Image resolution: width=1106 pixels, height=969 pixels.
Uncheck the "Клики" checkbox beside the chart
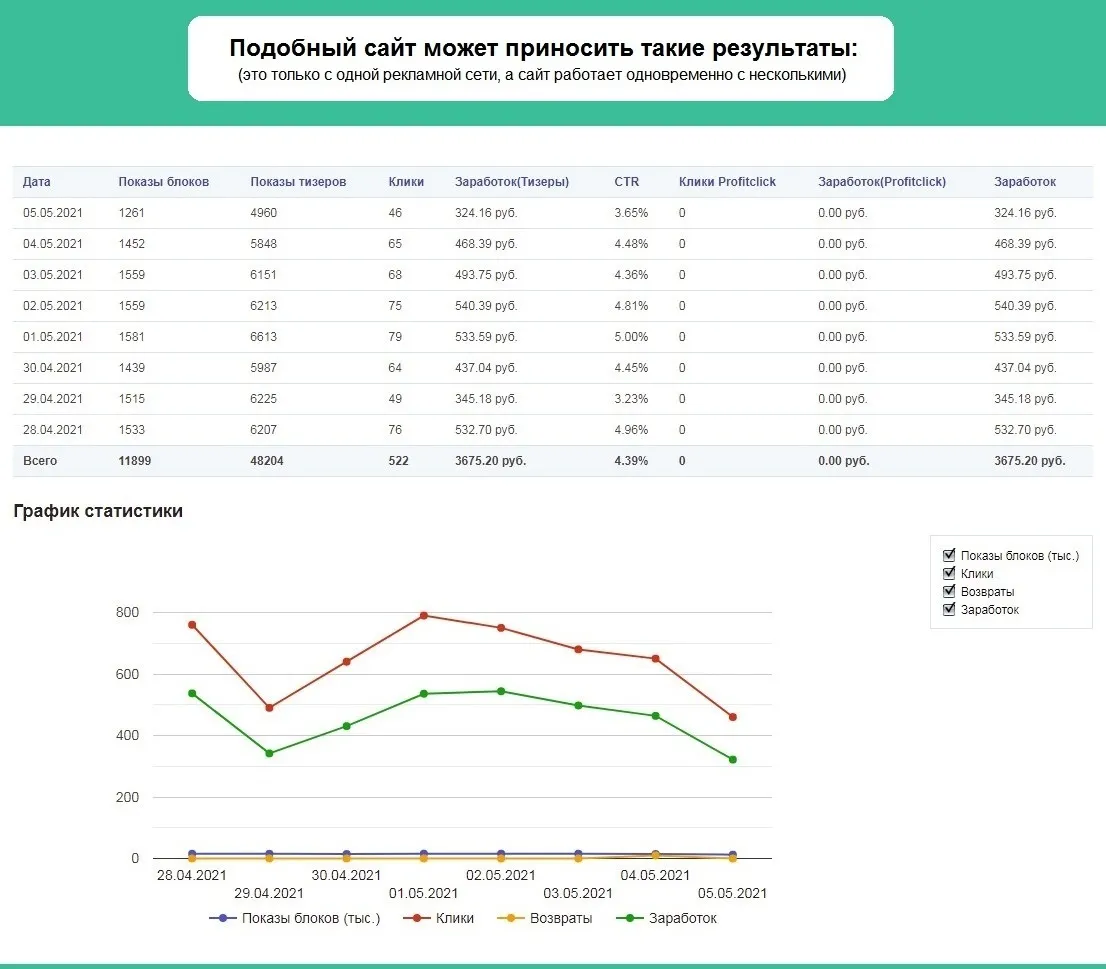(949, 573)
